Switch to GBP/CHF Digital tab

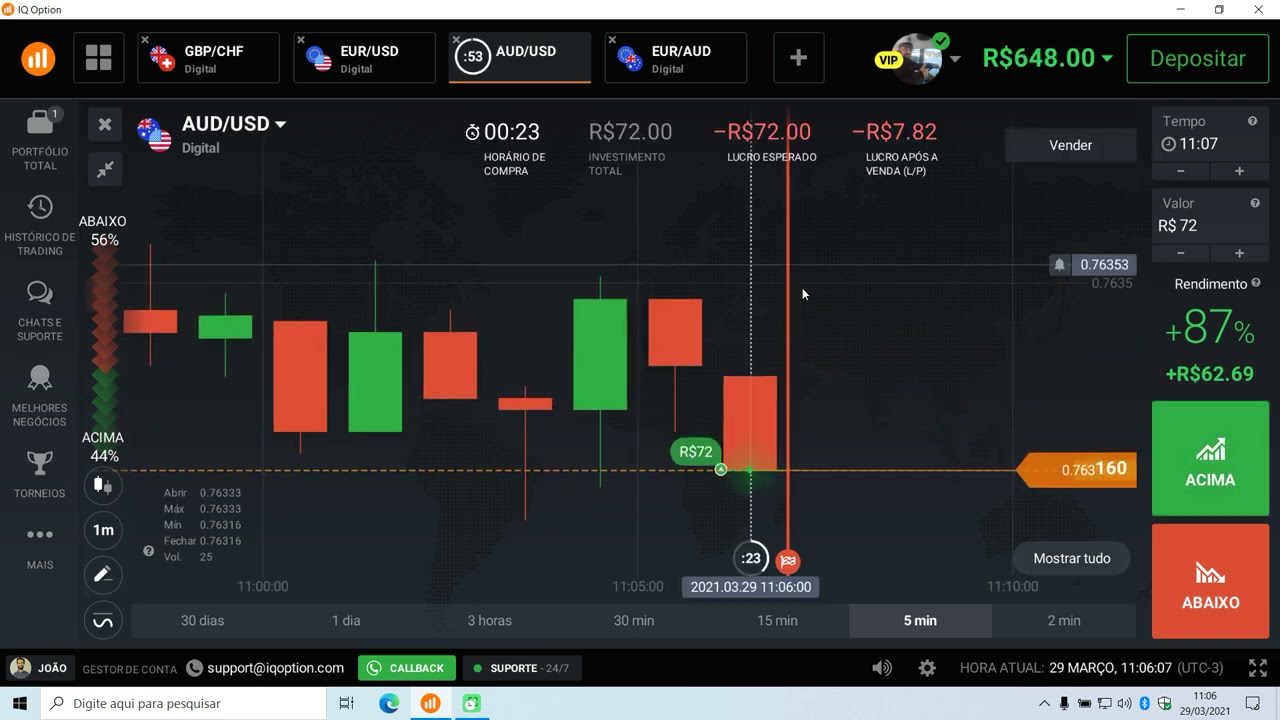click(x=208, y=58)
